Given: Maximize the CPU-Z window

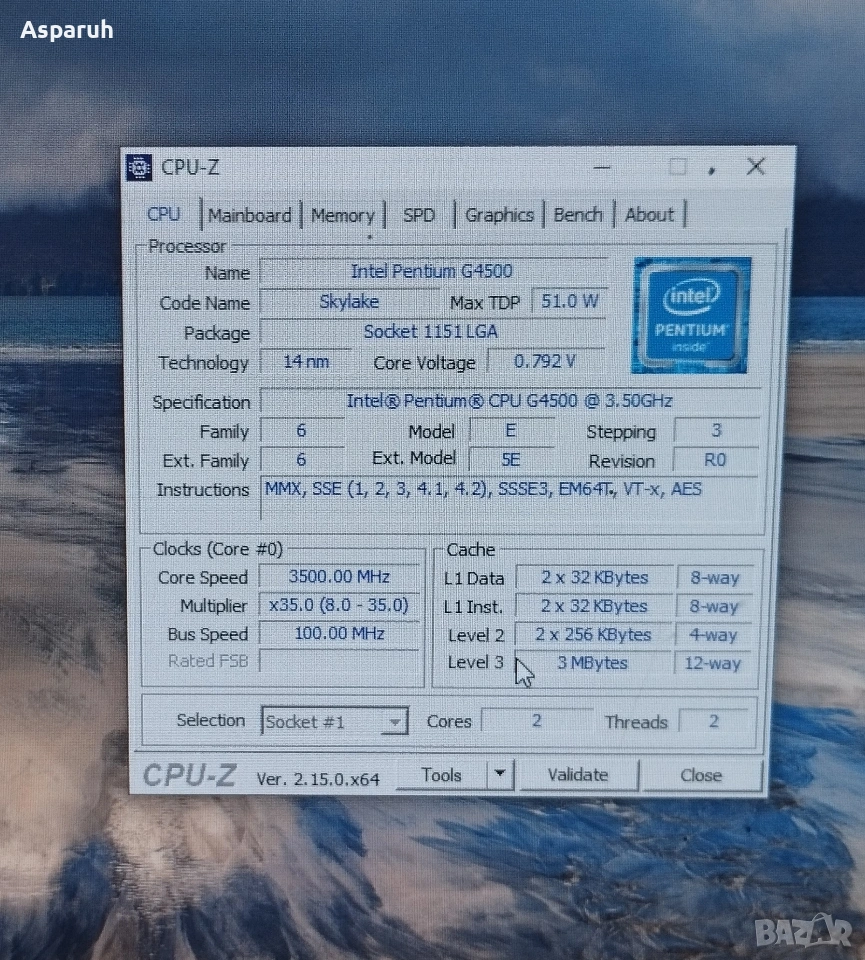Looking at the screenshot, I should click(x=678, y=167).
